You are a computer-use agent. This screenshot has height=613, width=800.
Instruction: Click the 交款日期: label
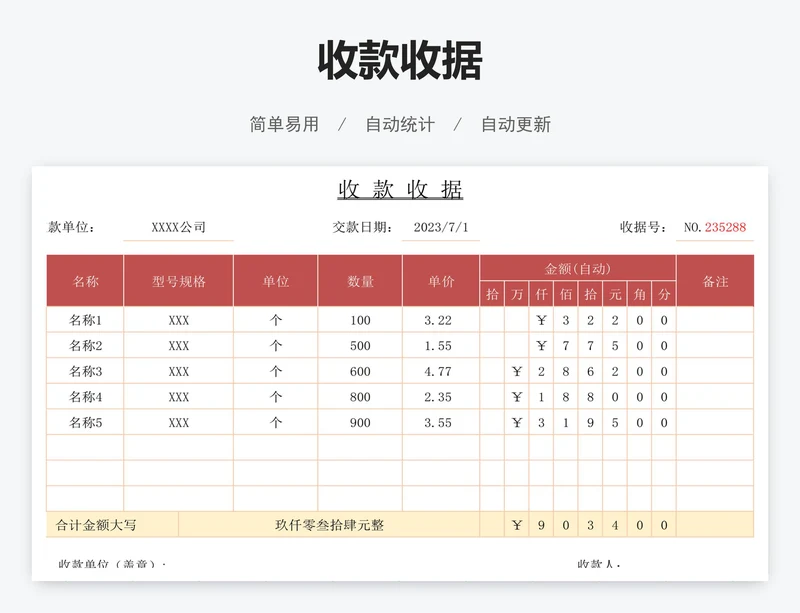click(363, 227)
